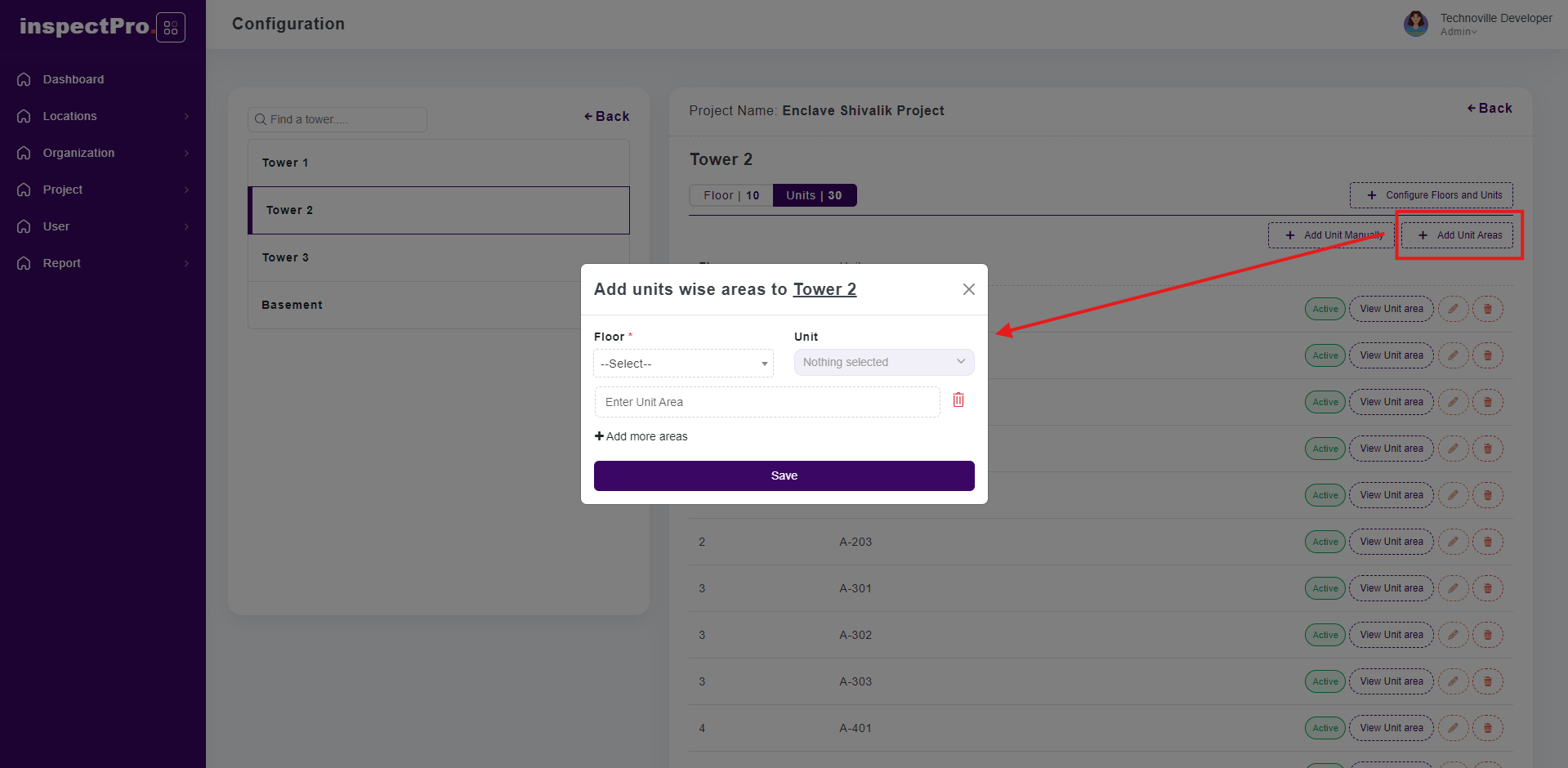Click the red trash icon beside Enter Unit Area
Image resolution: width=1568 pixels, height=768 pixels.
(958, 400)
